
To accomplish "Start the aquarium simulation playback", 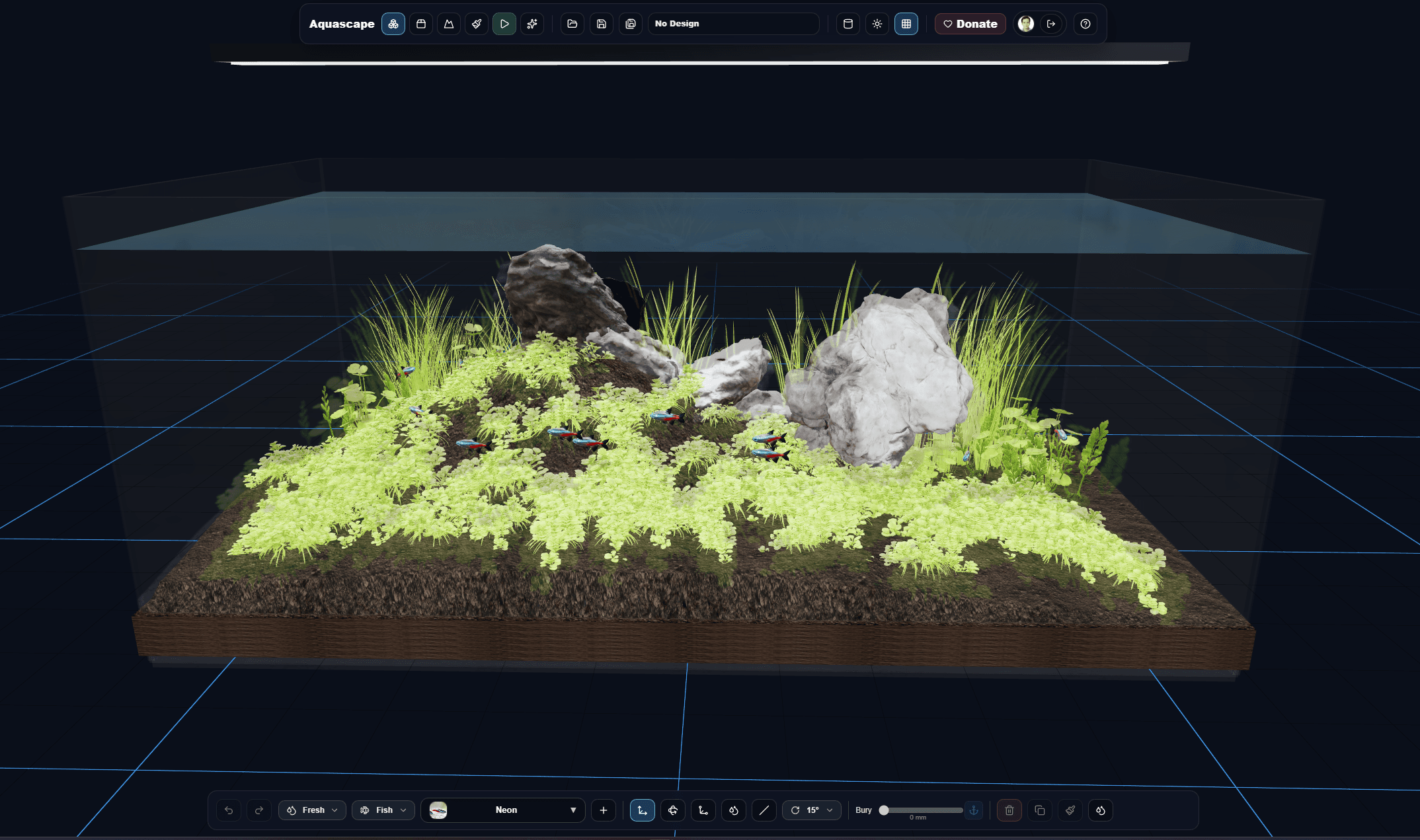I will [x=504, y=24].
